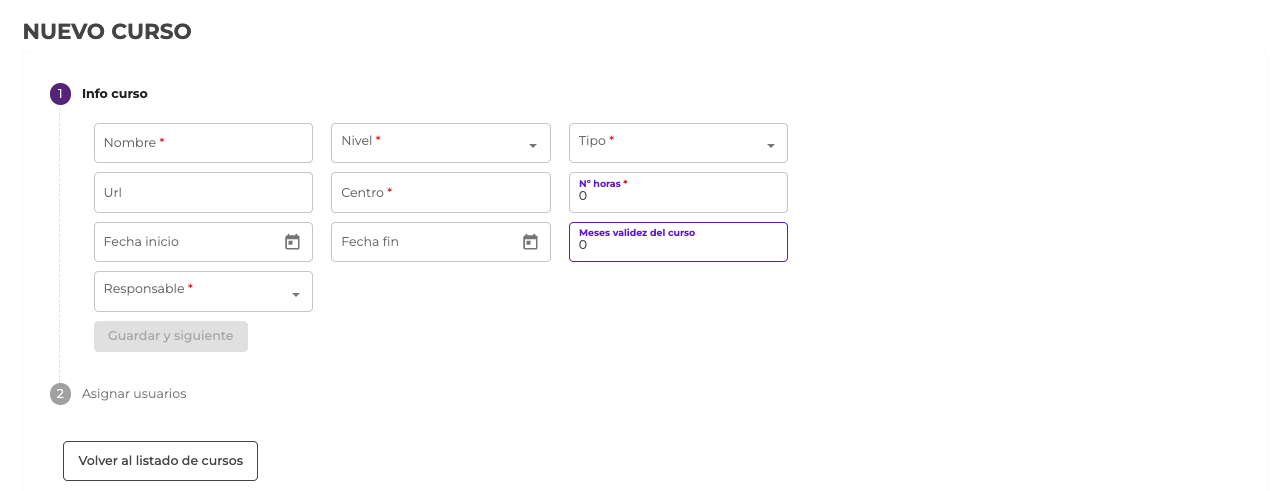Open the Fecha fin calendar picker icon

[x=530, y=242]
